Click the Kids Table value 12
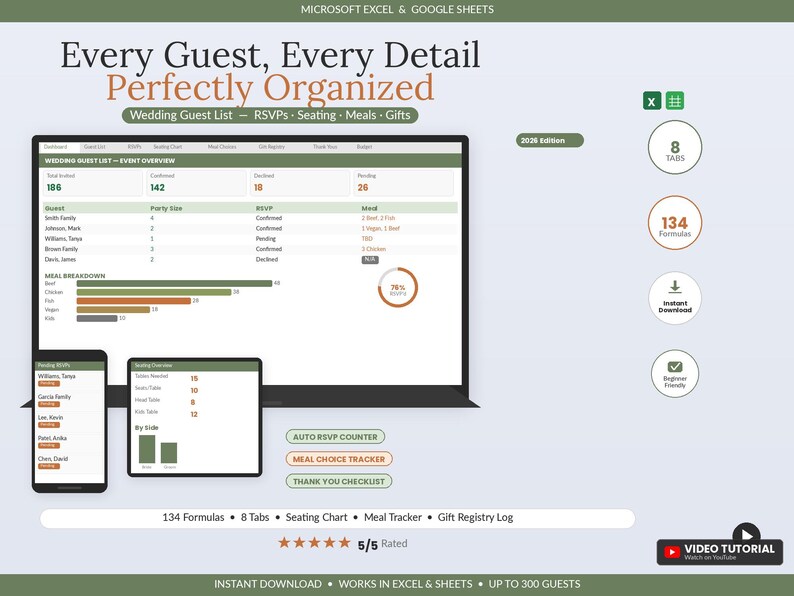794x596 pixels. pos(194,414)
